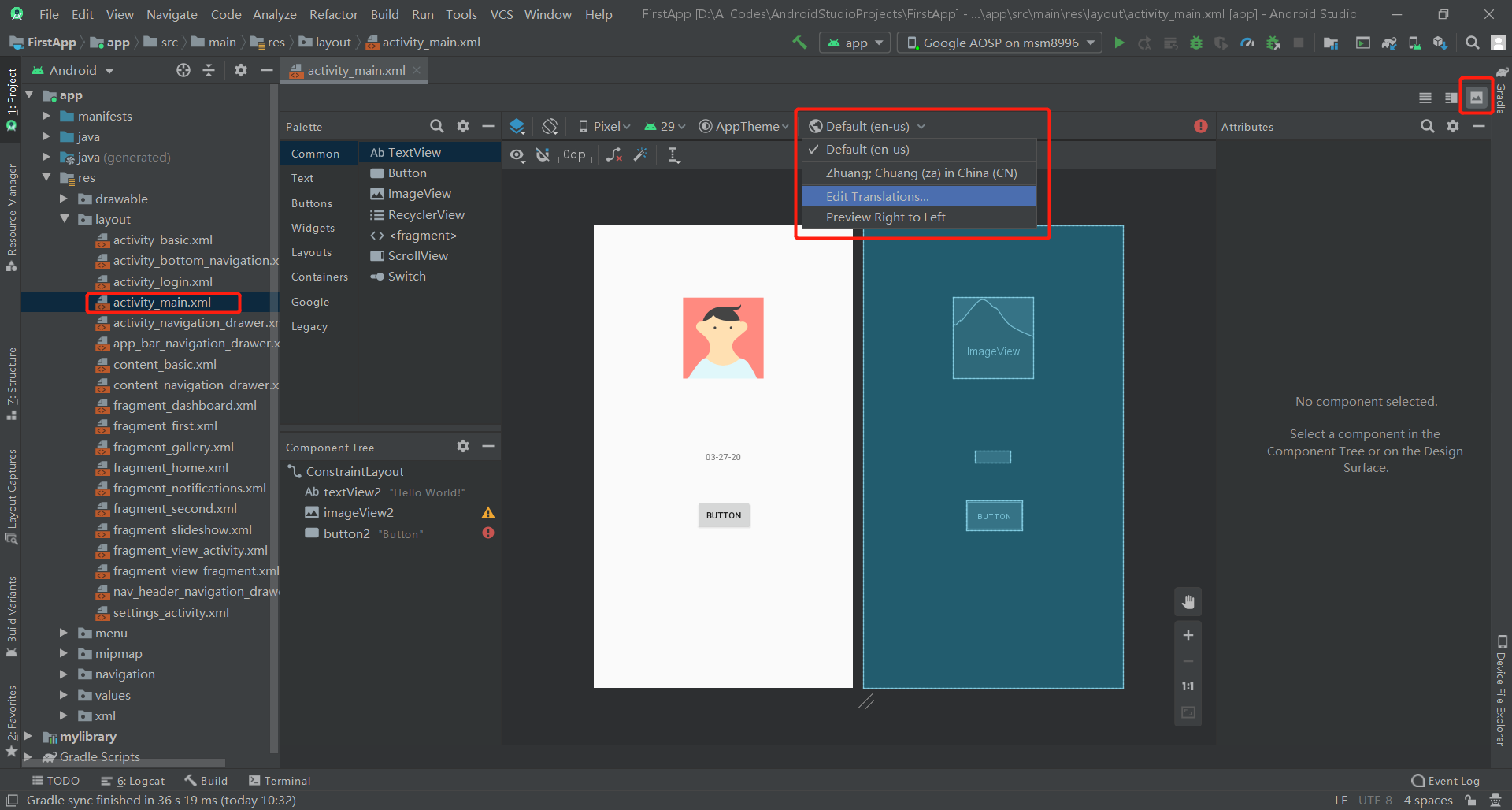This screenshot has width=1512, height=810.
Task: Open the Build menu
Action: click(x=384, y=14)
